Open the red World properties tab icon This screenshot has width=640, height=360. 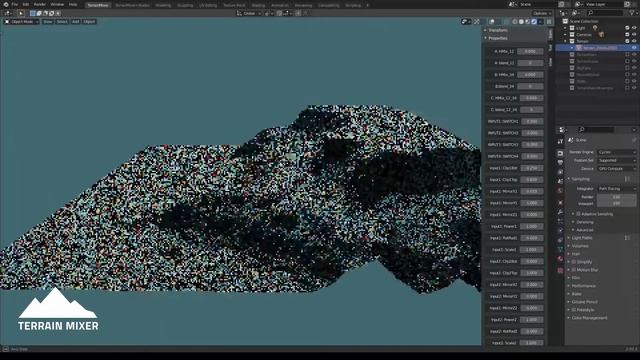[x=560, y=191]
